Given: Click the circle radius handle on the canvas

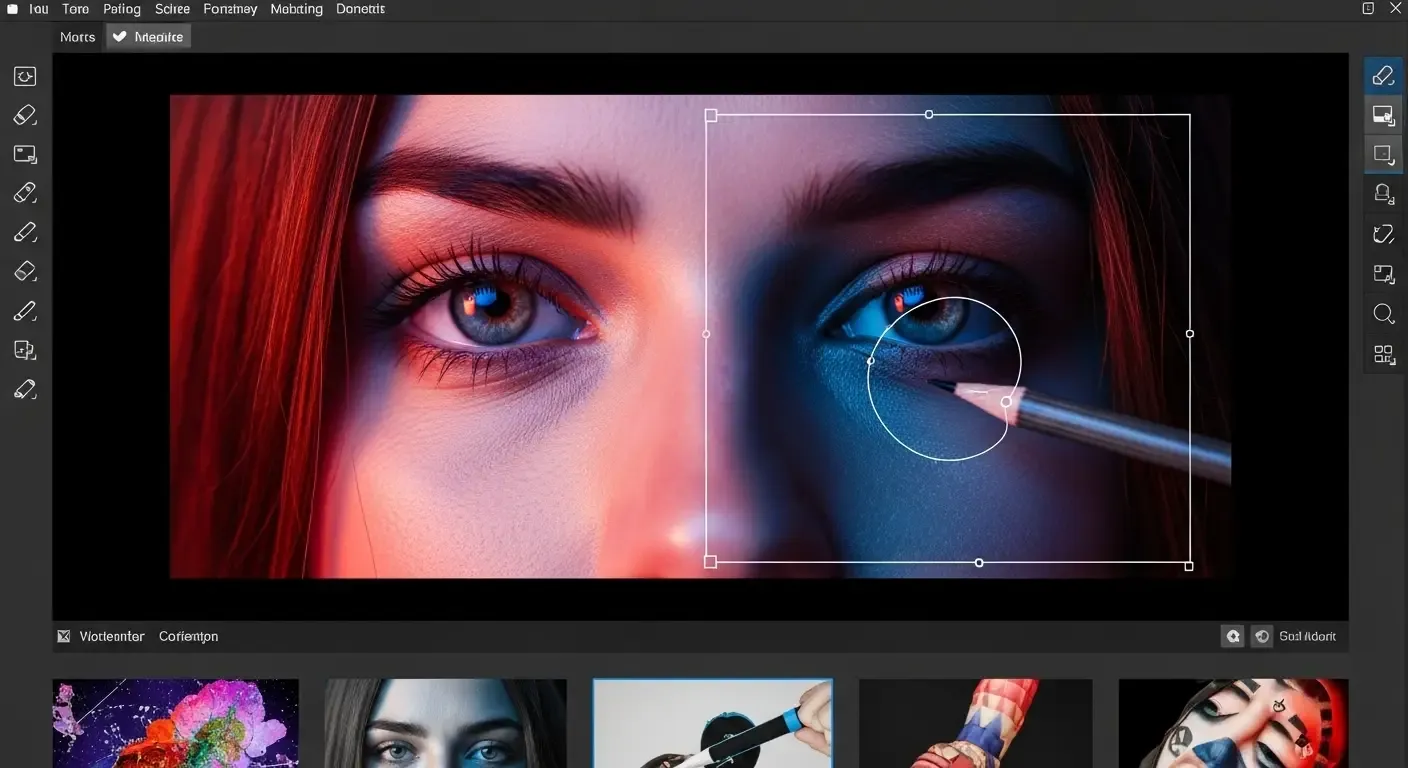Looking at the screenshot, I should coord(1007,400).
